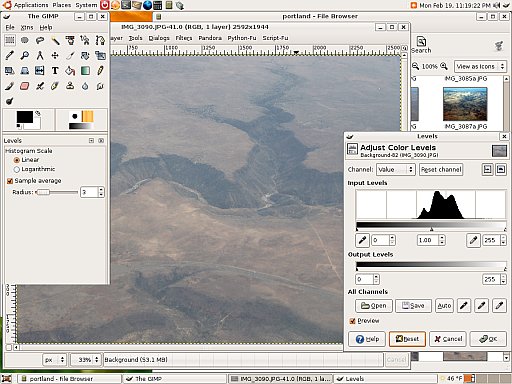Click the Open button under All Channels

click(374, 306)
